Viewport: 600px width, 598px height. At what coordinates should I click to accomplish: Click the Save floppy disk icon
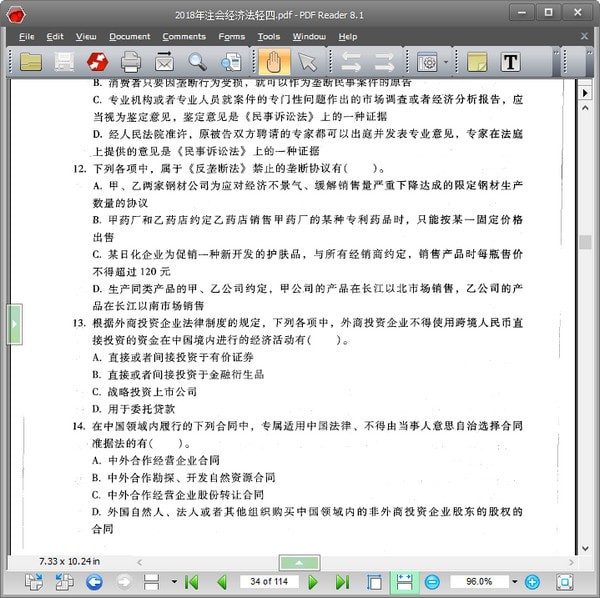(x=64, y=62)
